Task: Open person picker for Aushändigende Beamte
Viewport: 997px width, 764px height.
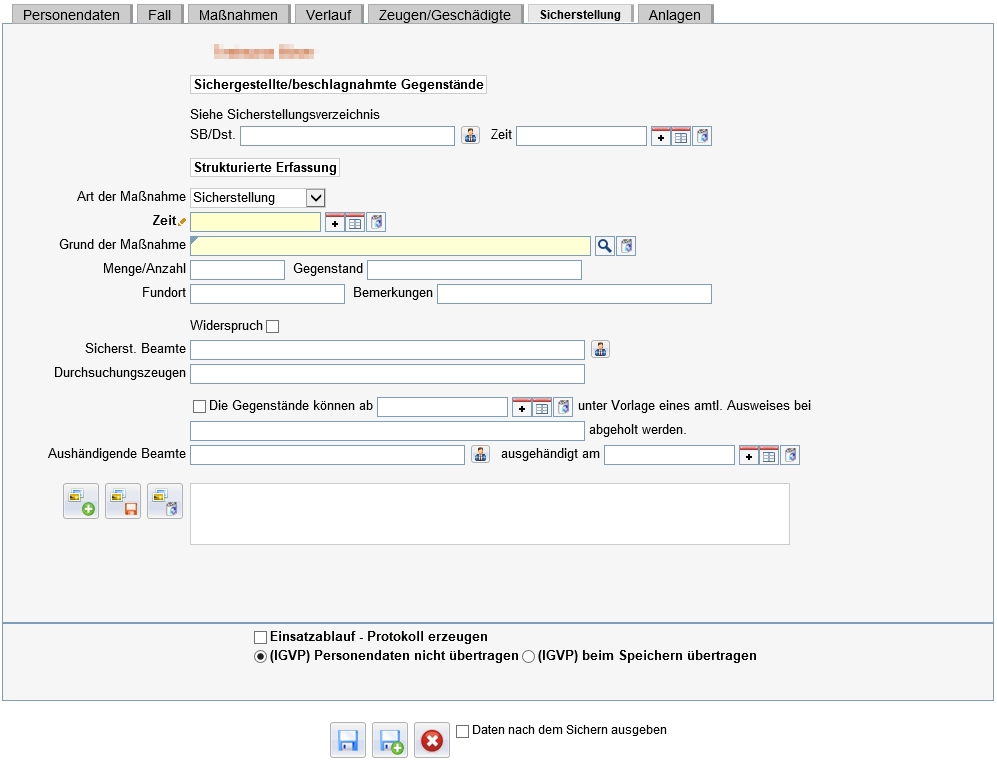Action: click(481, 454)
